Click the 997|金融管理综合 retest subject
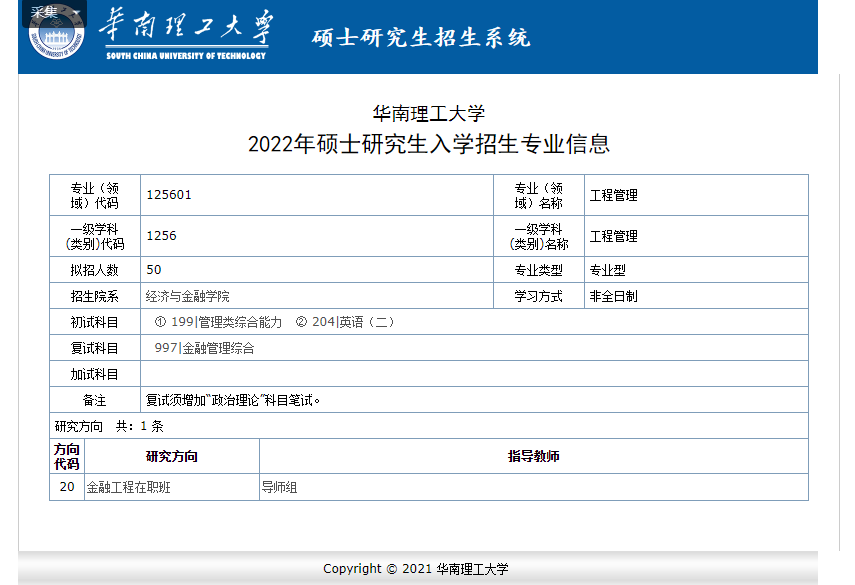 pyautogui.click(x=204, y=348)
